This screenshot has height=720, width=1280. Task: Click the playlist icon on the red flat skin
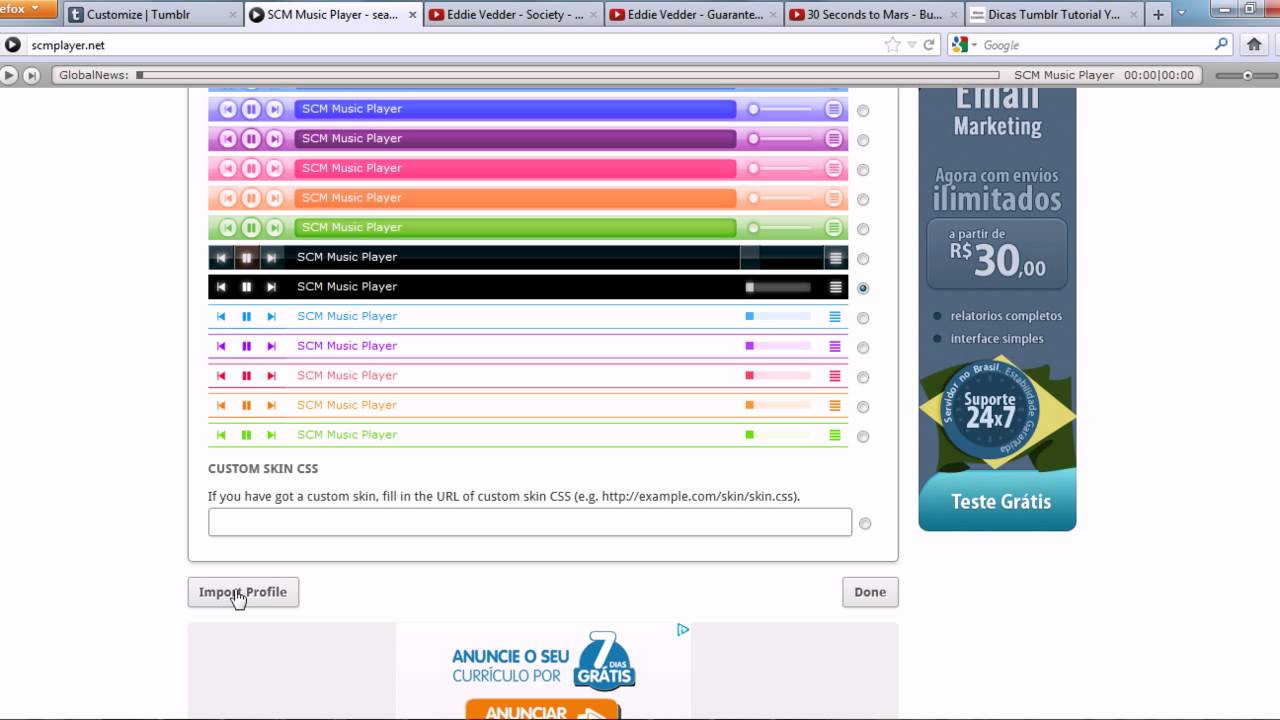pos(835,376)
